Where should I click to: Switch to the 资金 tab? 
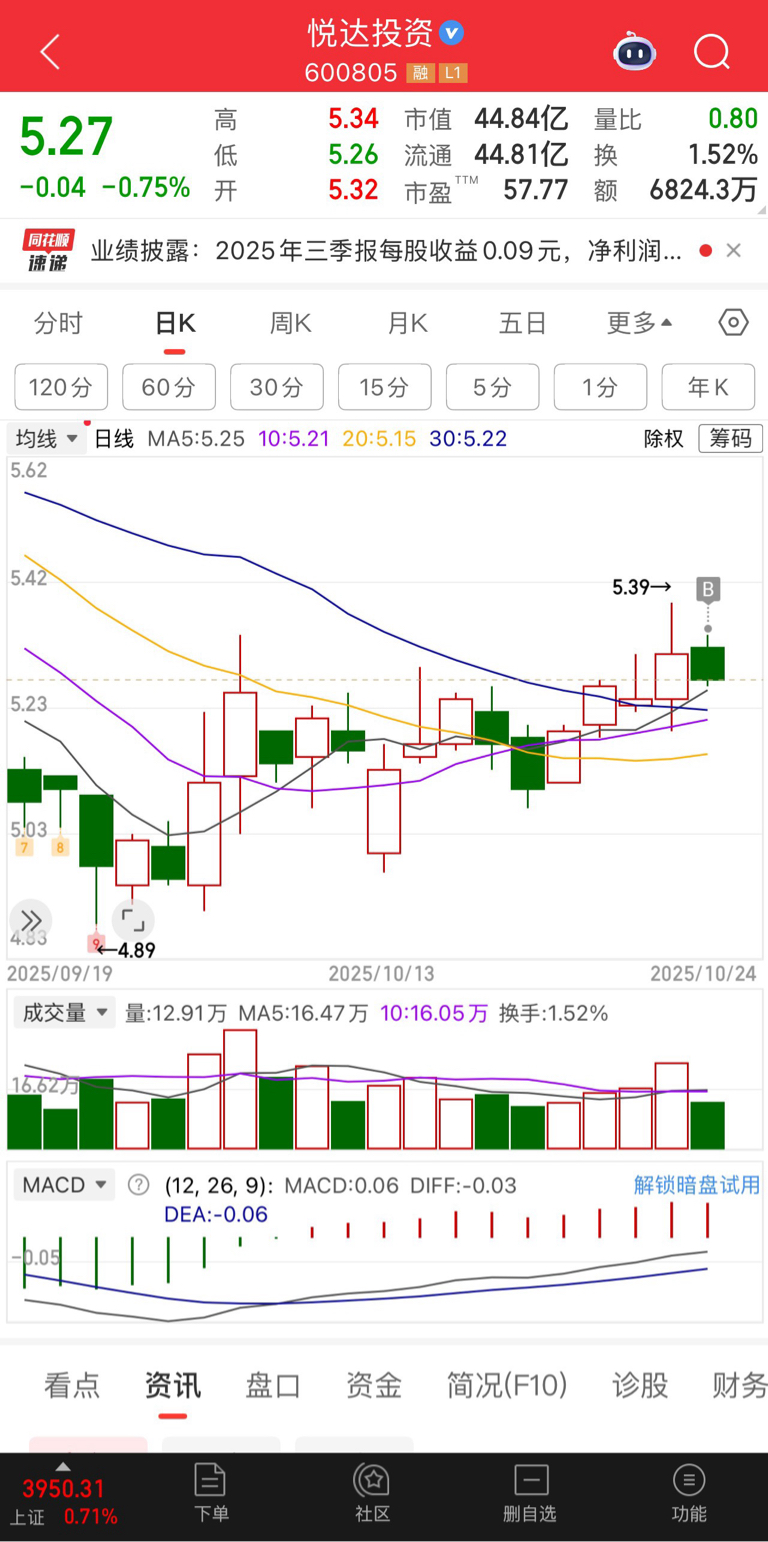[x=374, y=1385]
